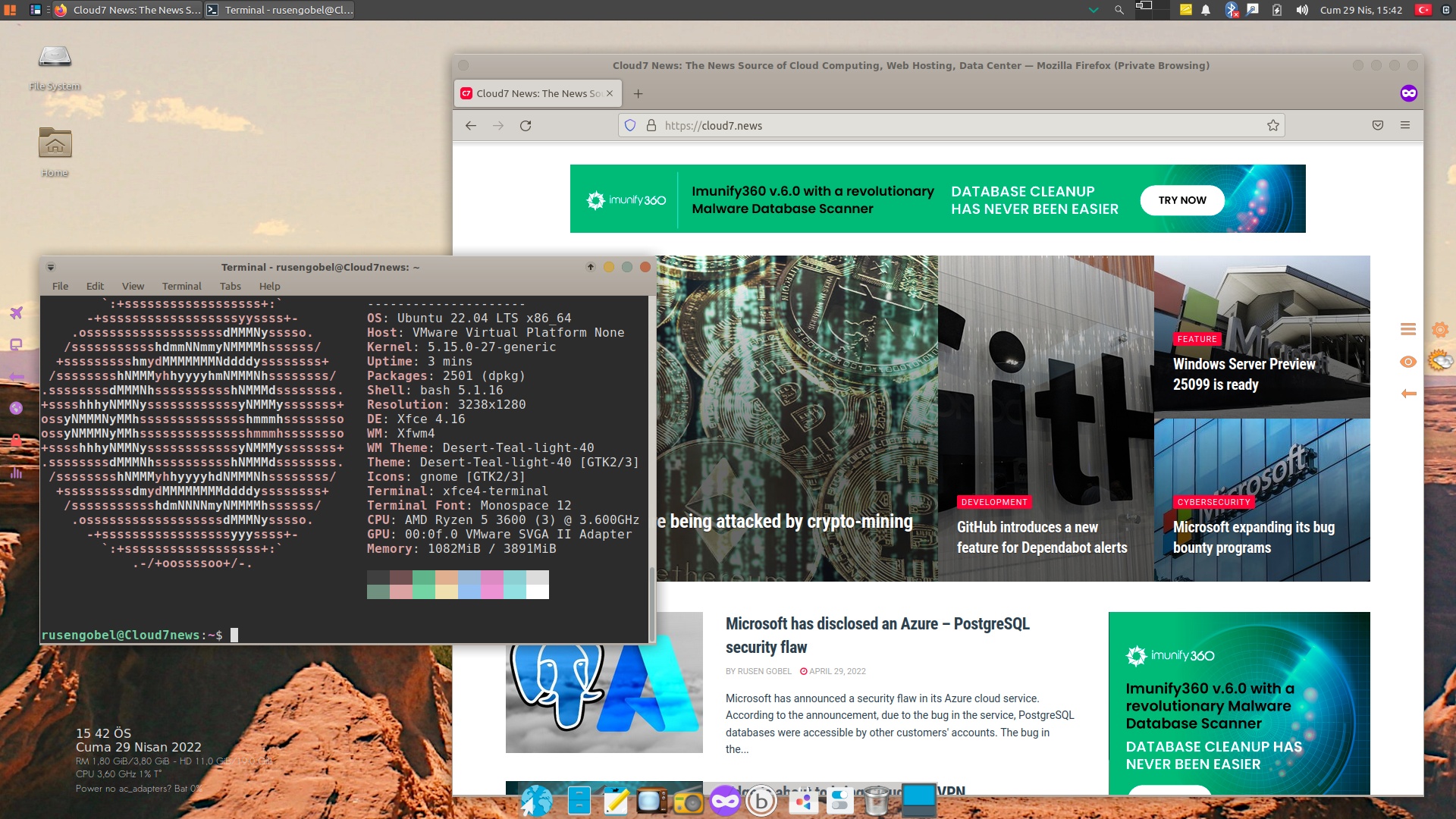Click the green color block in neofetch palette

[x=423, y=585]
